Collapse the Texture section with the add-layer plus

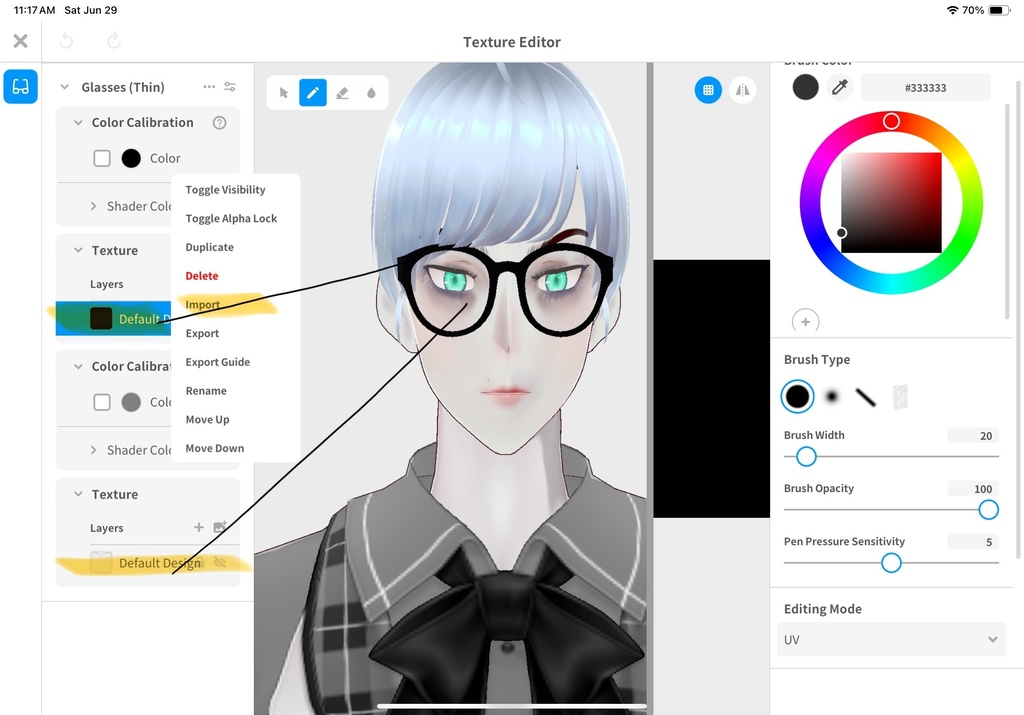point(78,494)
